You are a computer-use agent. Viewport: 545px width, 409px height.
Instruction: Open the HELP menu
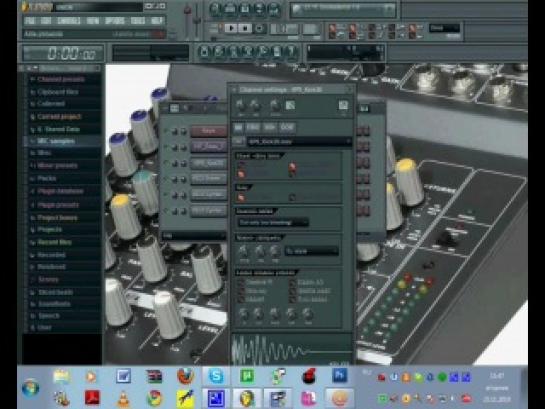[x=157, y=21]
